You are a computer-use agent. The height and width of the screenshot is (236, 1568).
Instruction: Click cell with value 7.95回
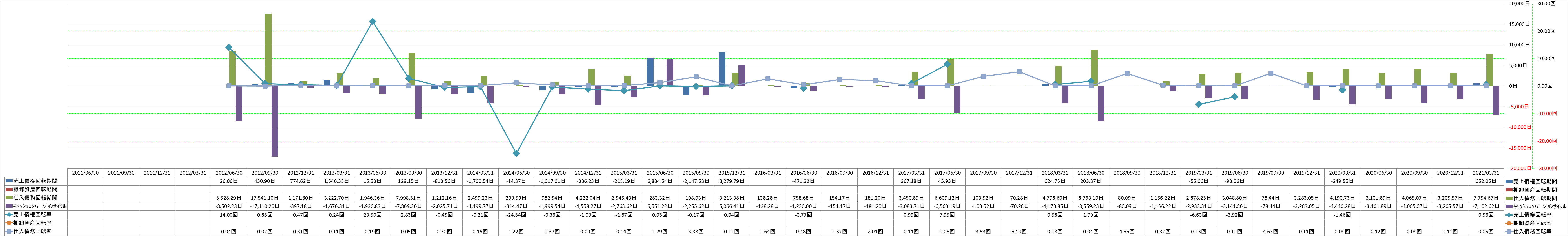pyautogui.click(x=947, y=215)
